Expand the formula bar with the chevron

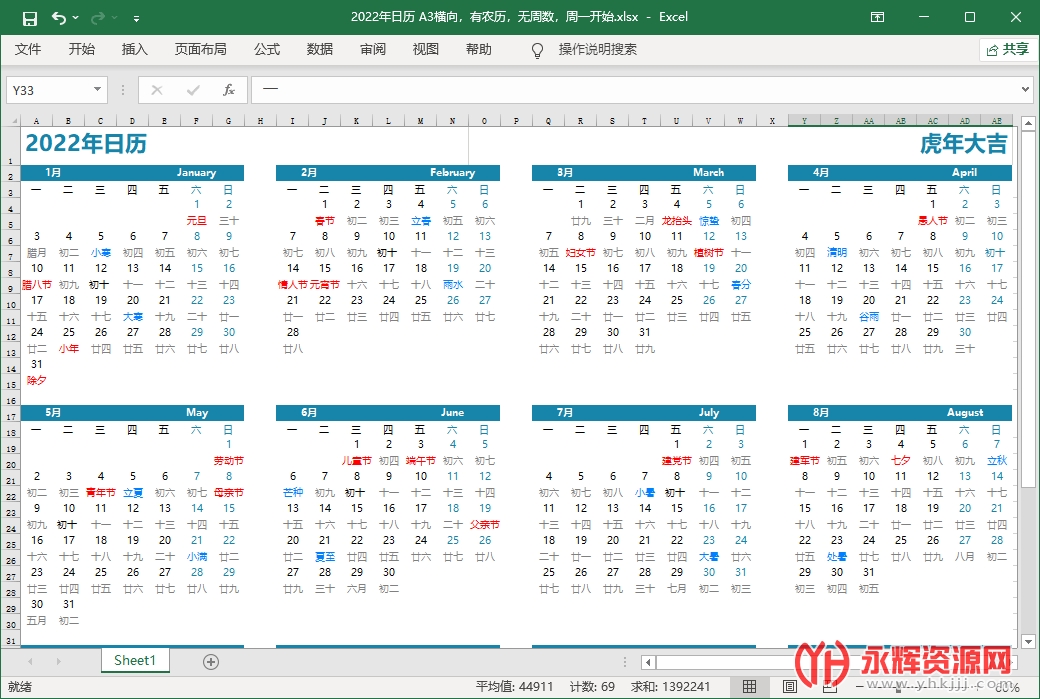1025,90
